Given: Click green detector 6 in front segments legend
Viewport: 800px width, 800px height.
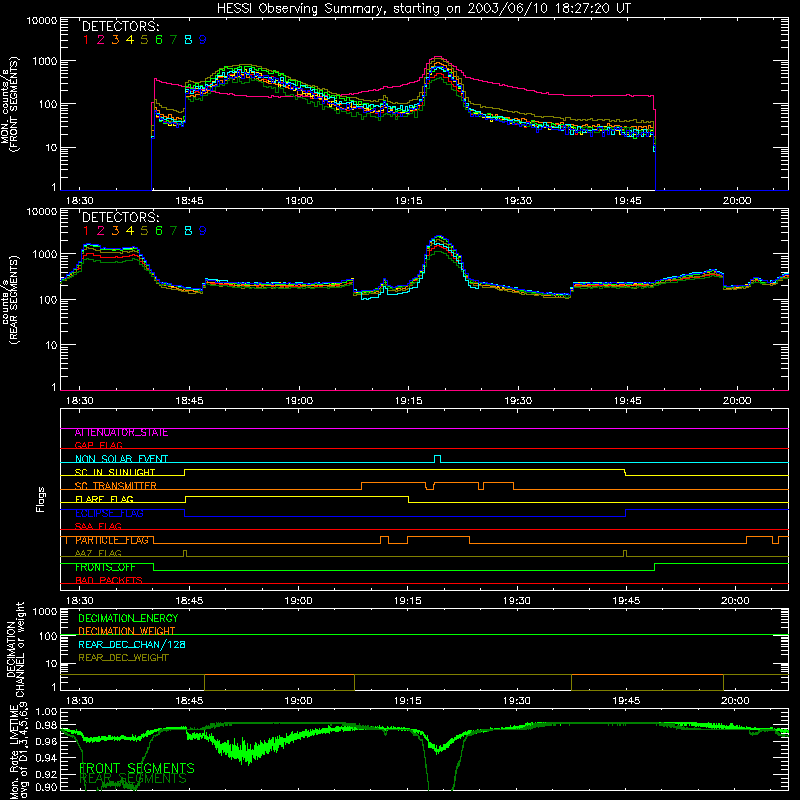Looking at the screenshot, I should 159,40.
